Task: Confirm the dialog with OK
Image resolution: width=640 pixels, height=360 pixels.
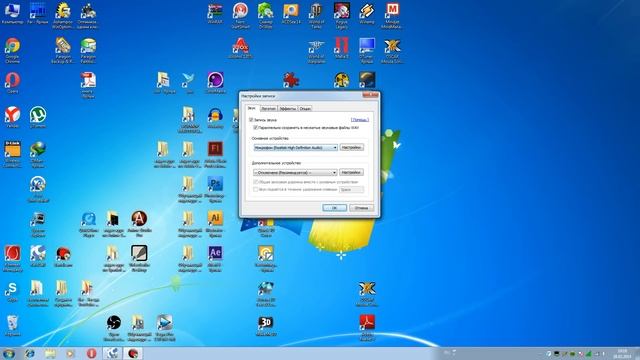Action: click(x=334, y=208)
